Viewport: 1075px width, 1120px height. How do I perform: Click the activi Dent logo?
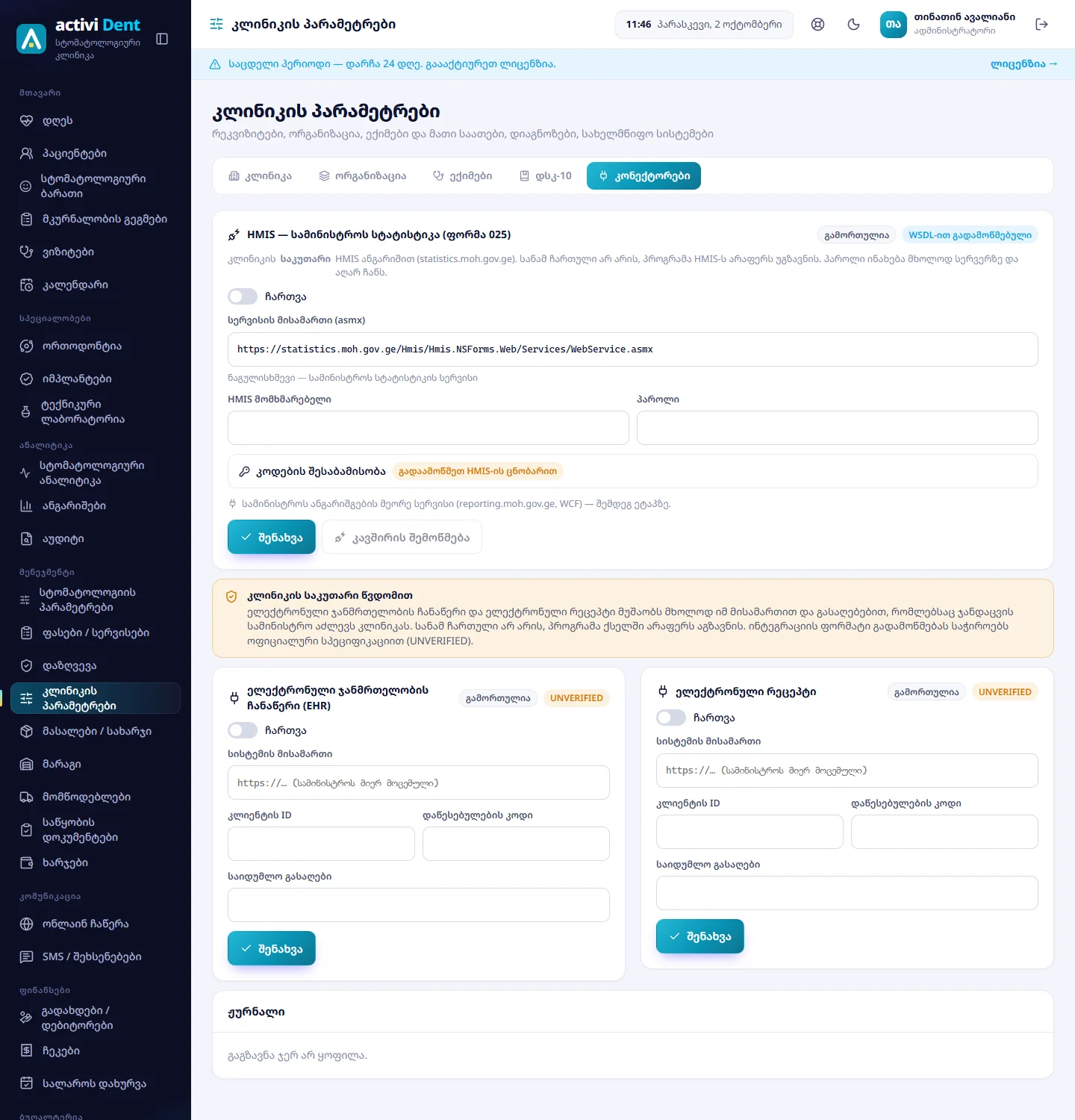pyautogui.click(x=31, y=39)
